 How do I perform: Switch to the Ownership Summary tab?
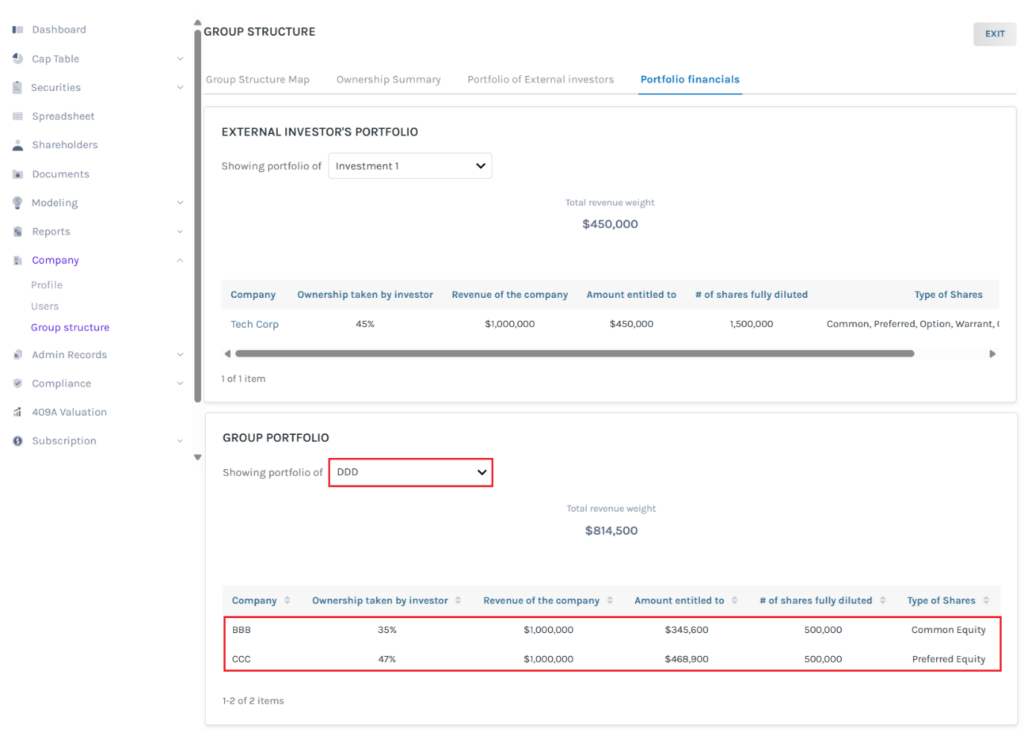(387, 79)
